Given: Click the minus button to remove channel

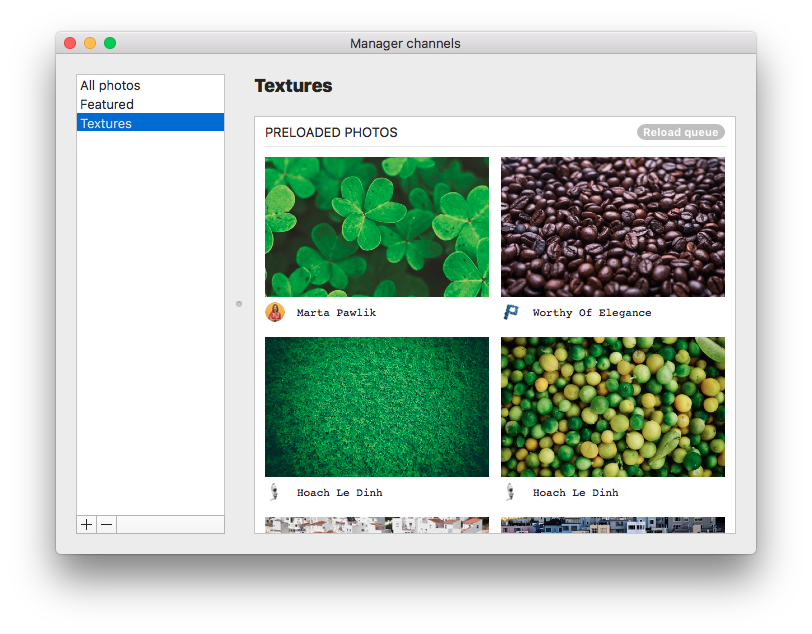Looking at the screenshot, I should tap(107, 525).
